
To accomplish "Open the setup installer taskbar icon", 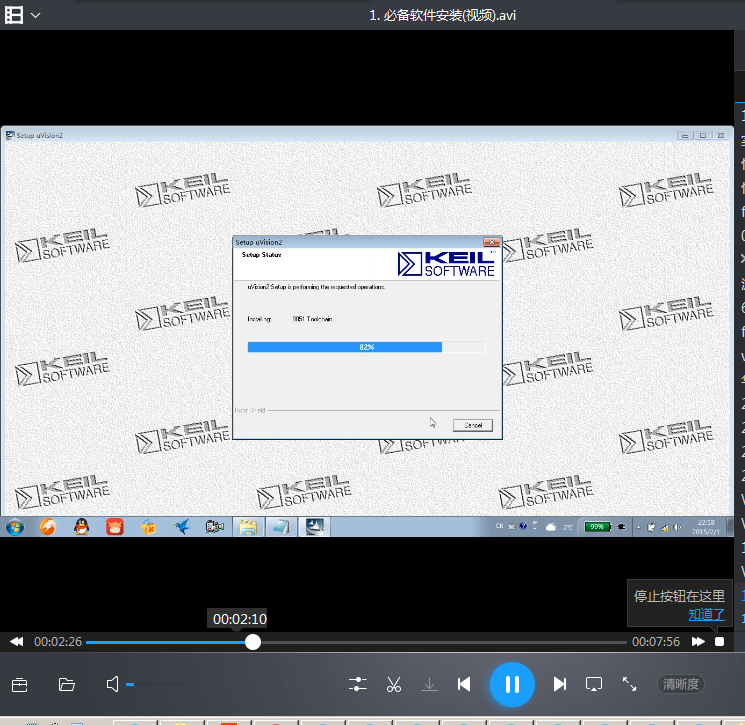I will pyautogui.click(x=314, y=527).
